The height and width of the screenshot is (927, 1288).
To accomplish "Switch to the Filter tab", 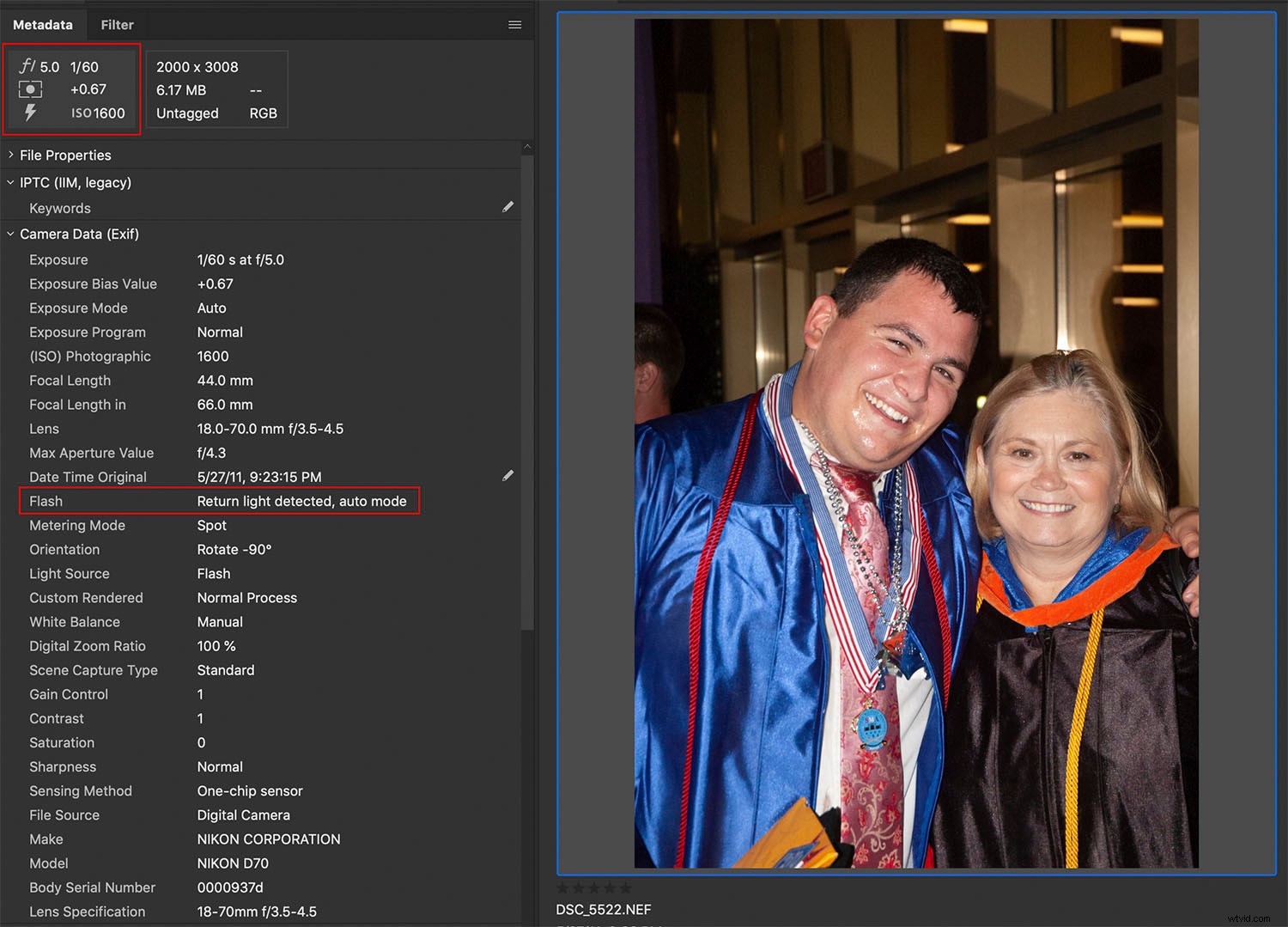I will point(117,24).
